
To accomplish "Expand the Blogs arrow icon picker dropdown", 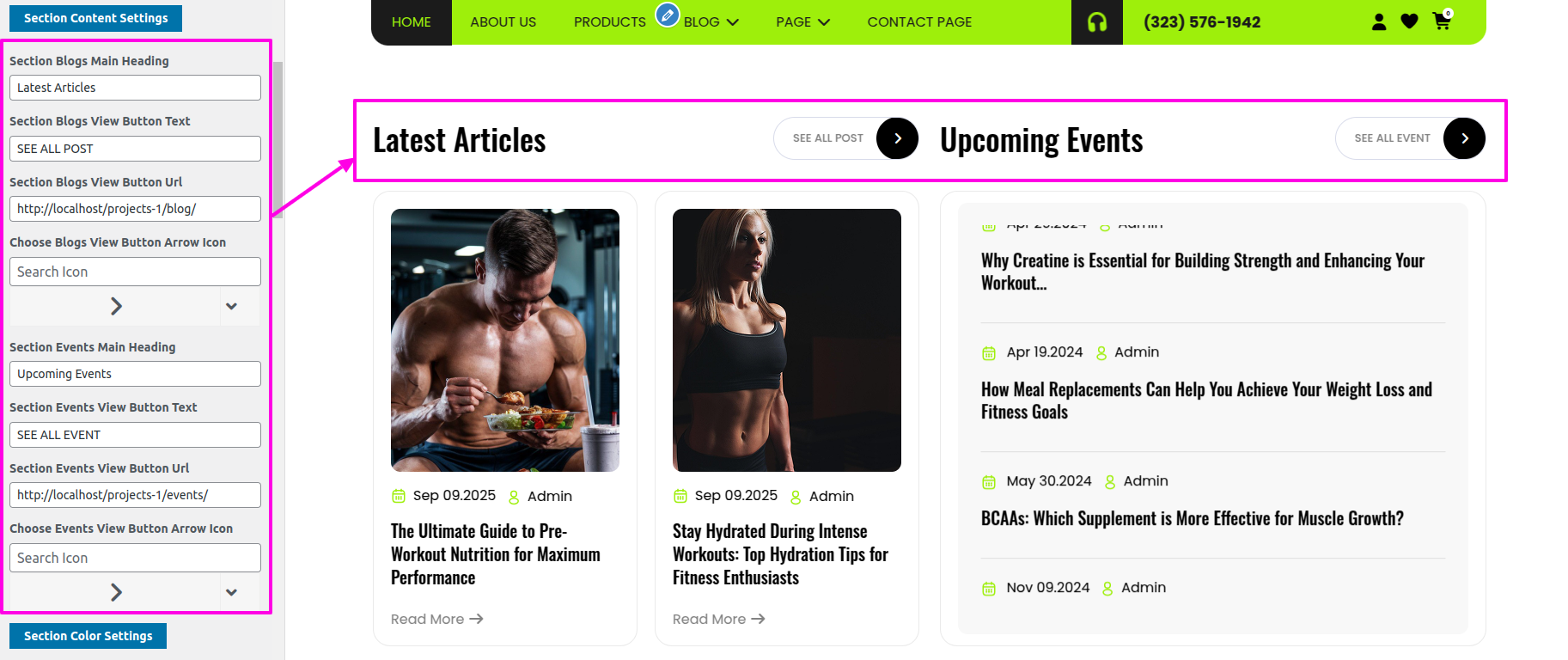I will tap(231, 306).
